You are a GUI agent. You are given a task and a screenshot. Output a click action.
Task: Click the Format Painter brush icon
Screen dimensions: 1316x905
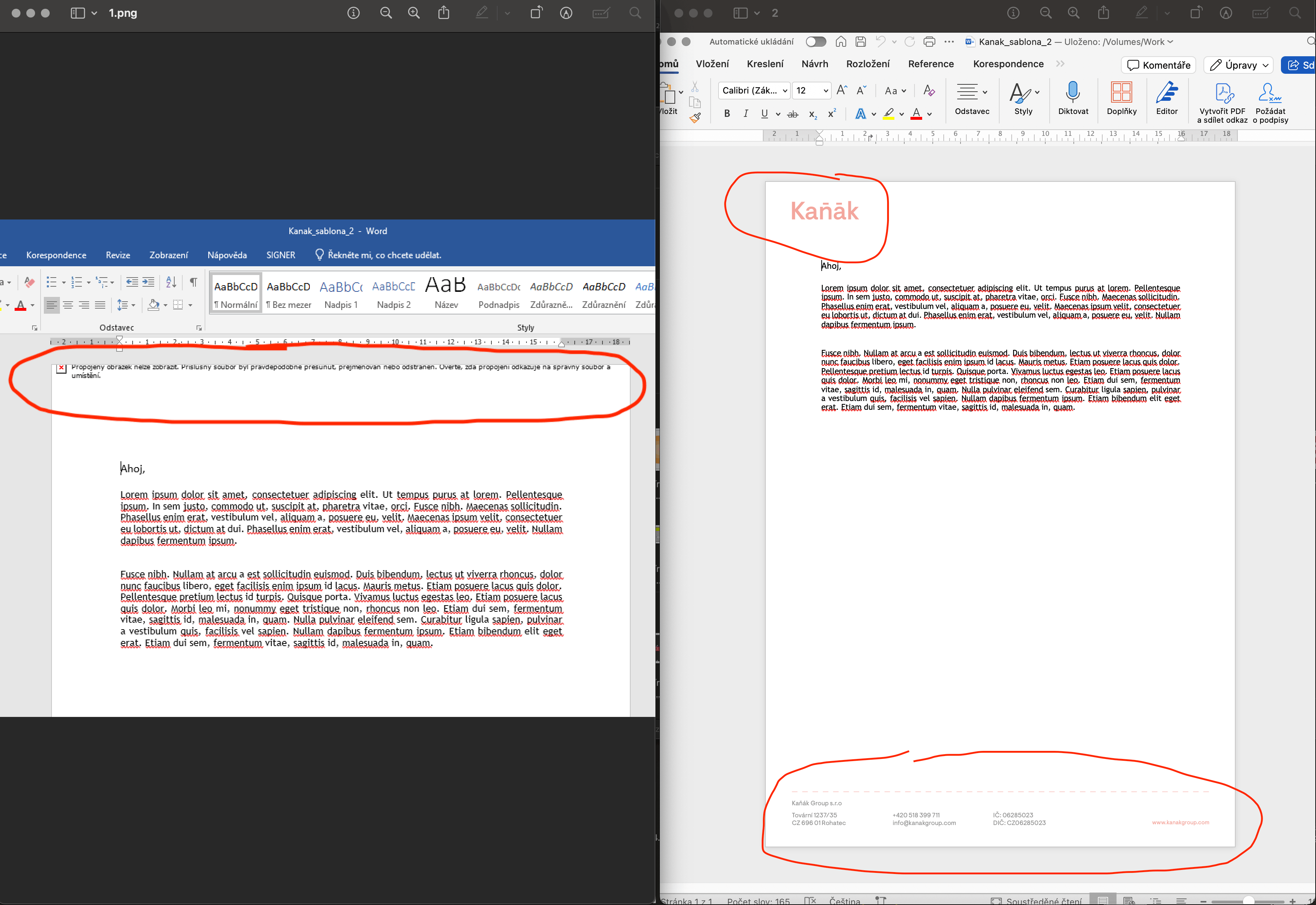point(695,118)
